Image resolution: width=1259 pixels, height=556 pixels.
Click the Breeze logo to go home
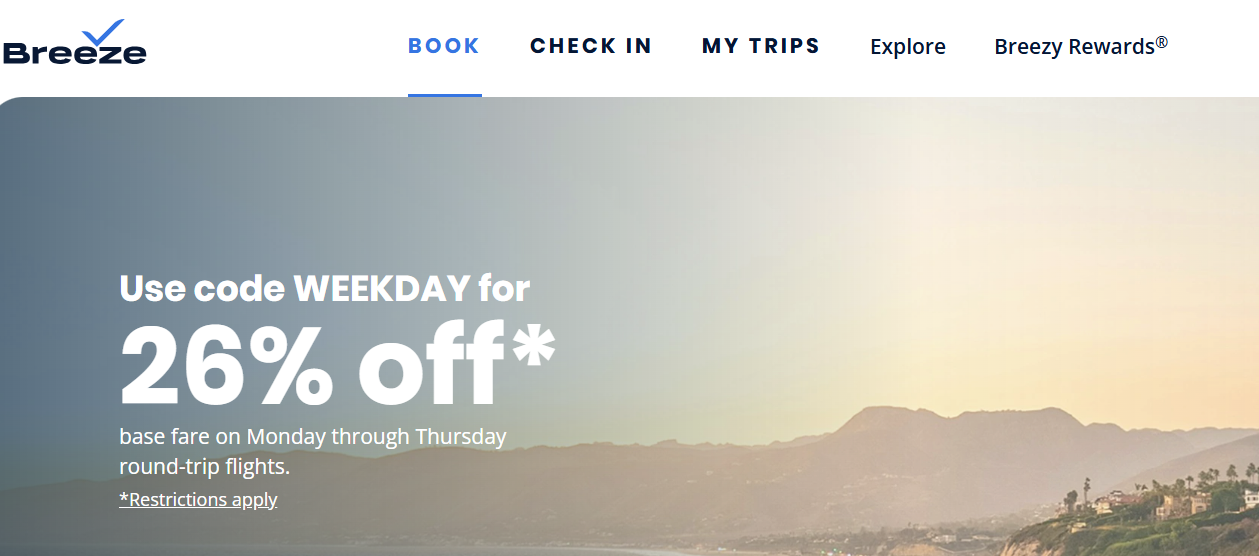[x=75, y=50]
